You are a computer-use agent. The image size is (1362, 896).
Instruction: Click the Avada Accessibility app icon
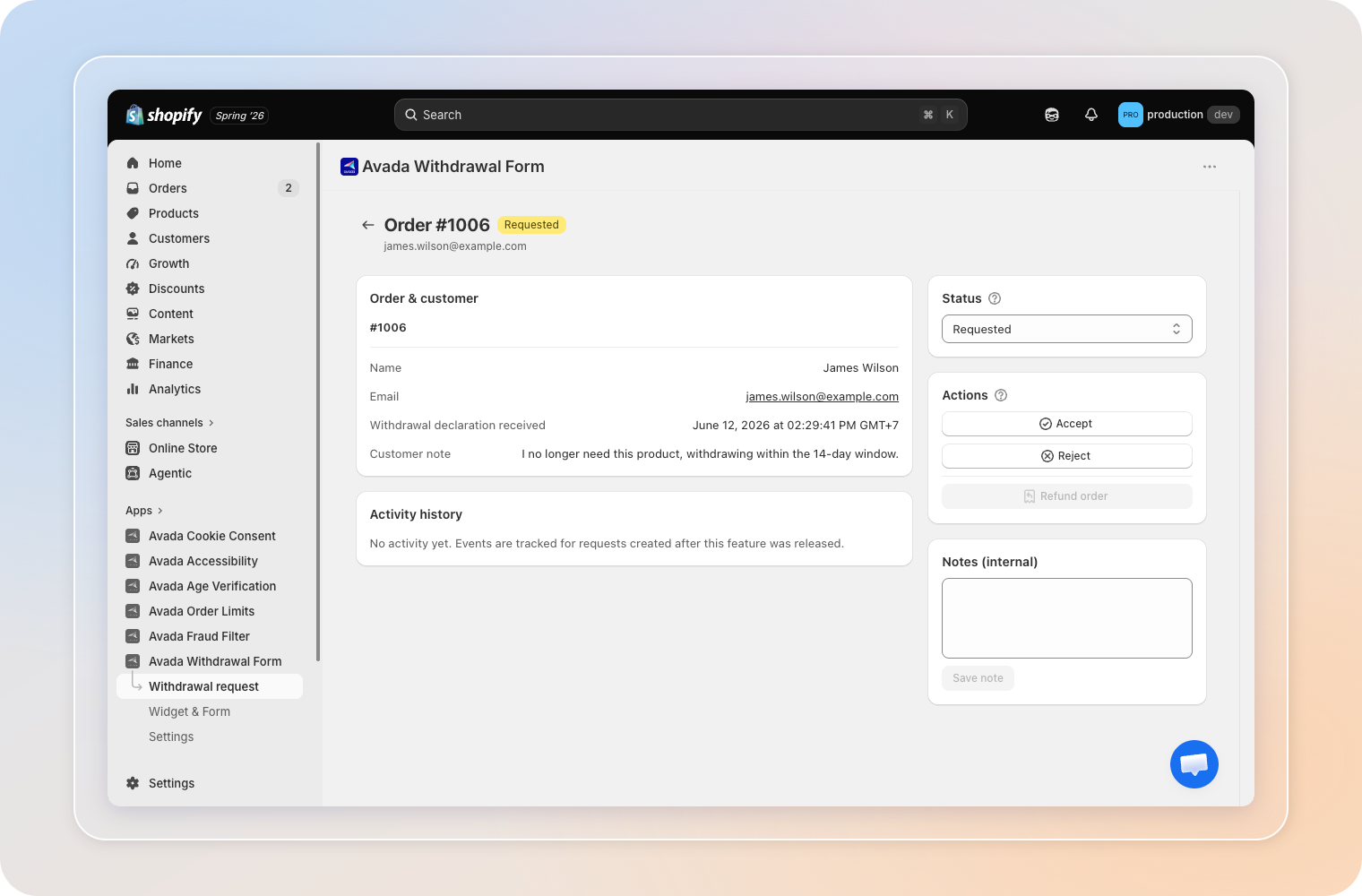[133, 561]
